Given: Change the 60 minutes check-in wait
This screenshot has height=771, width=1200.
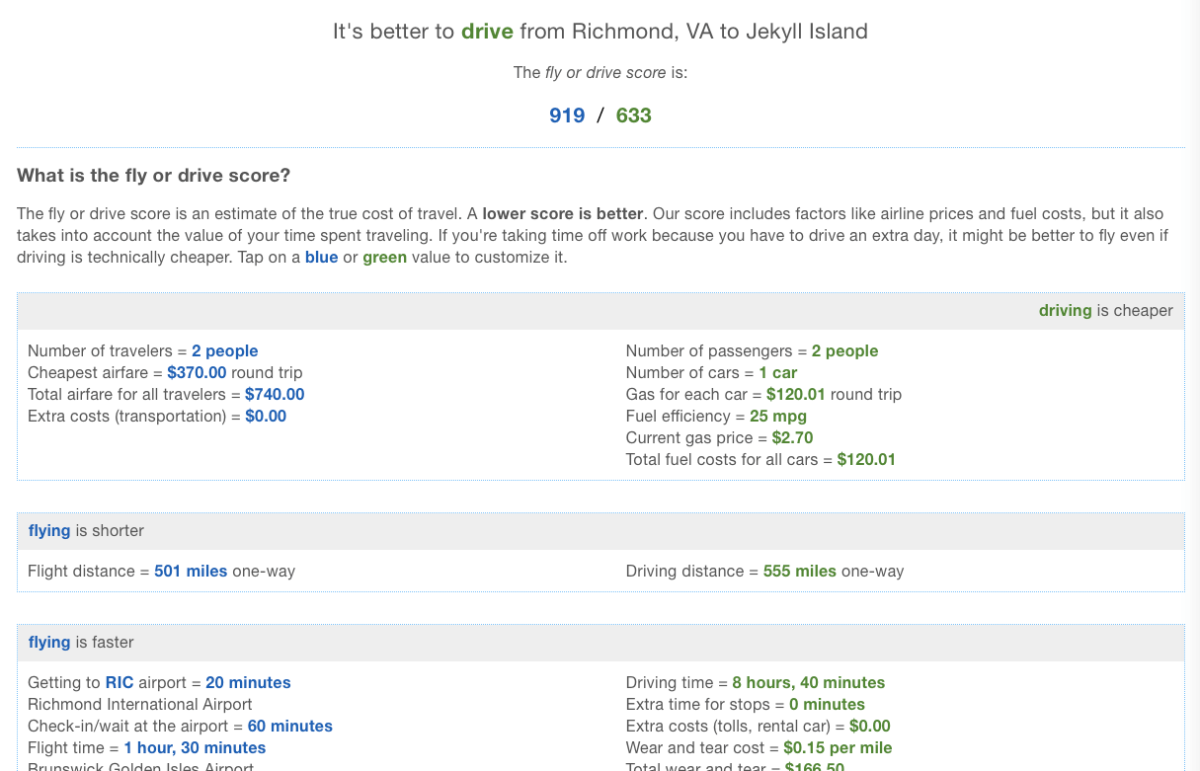Looking at the screenshot, I should pyautogui.click(x=289, y=726).
